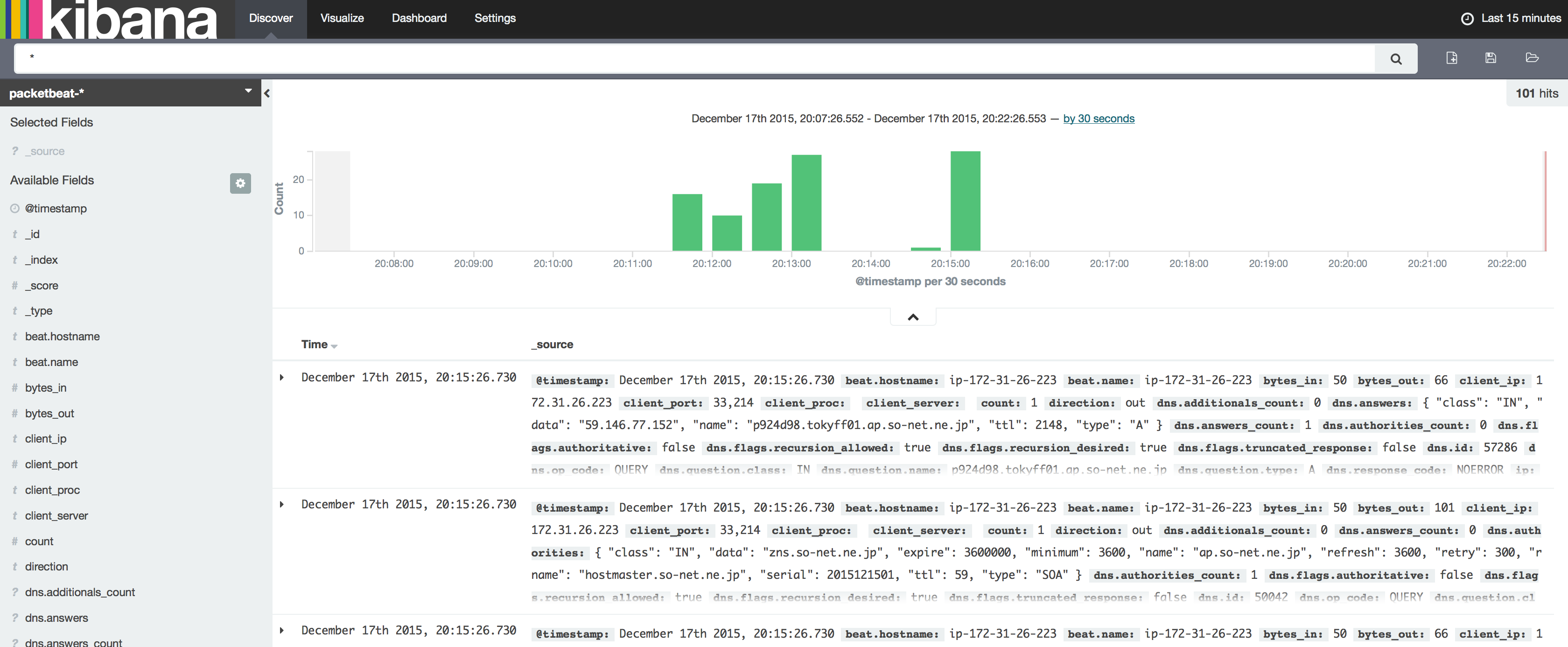This screenshot has height=647, width=1568.
Task: Go to the Settings tab
Action: coord(494,18)
